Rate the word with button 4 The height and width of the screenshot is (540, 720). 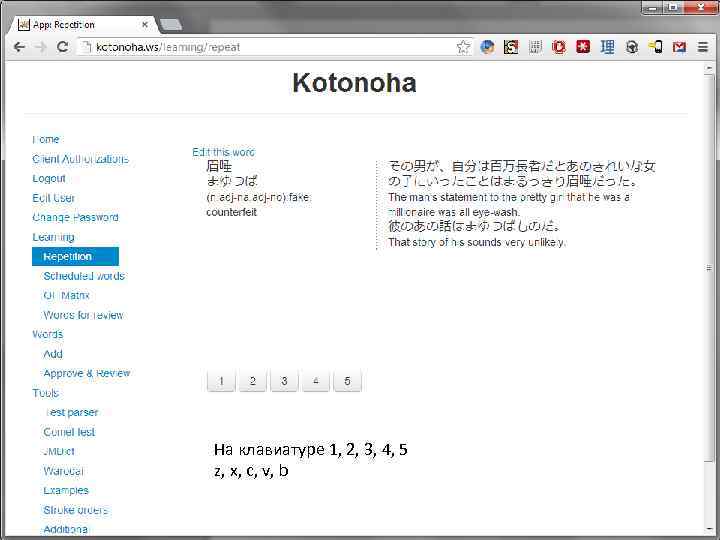(315, 381)
